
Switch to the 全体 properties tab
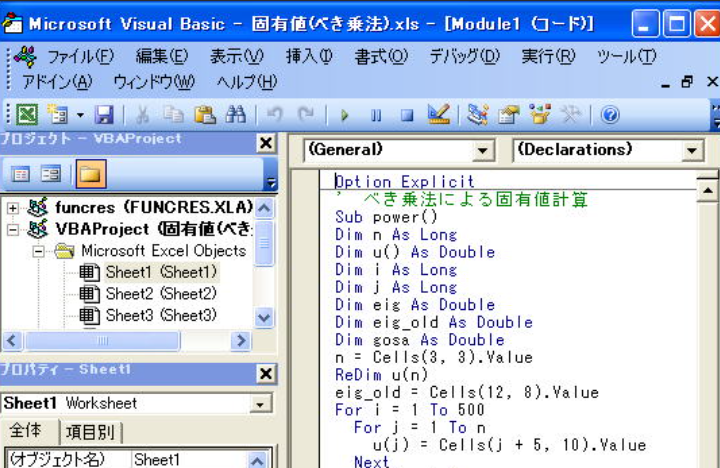(x=26, y=431)
